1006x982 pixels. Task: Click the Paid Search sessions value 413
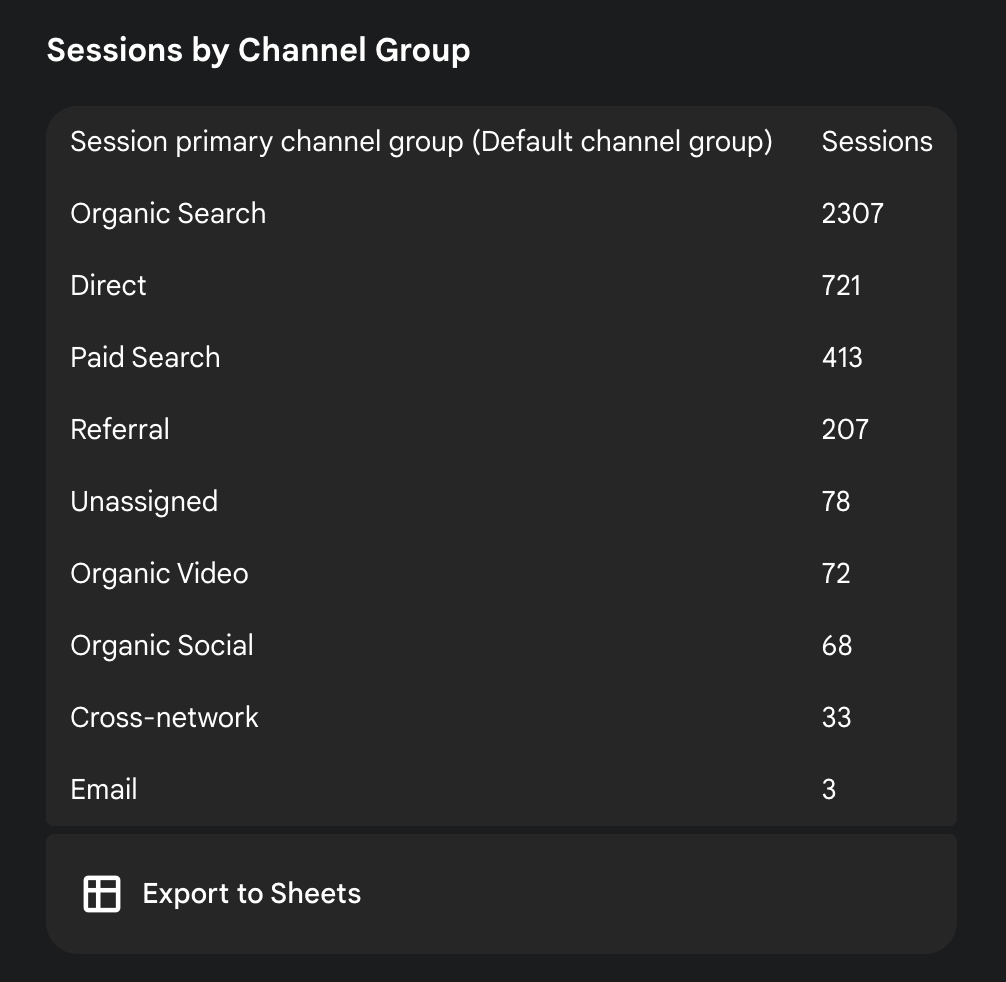840,357
